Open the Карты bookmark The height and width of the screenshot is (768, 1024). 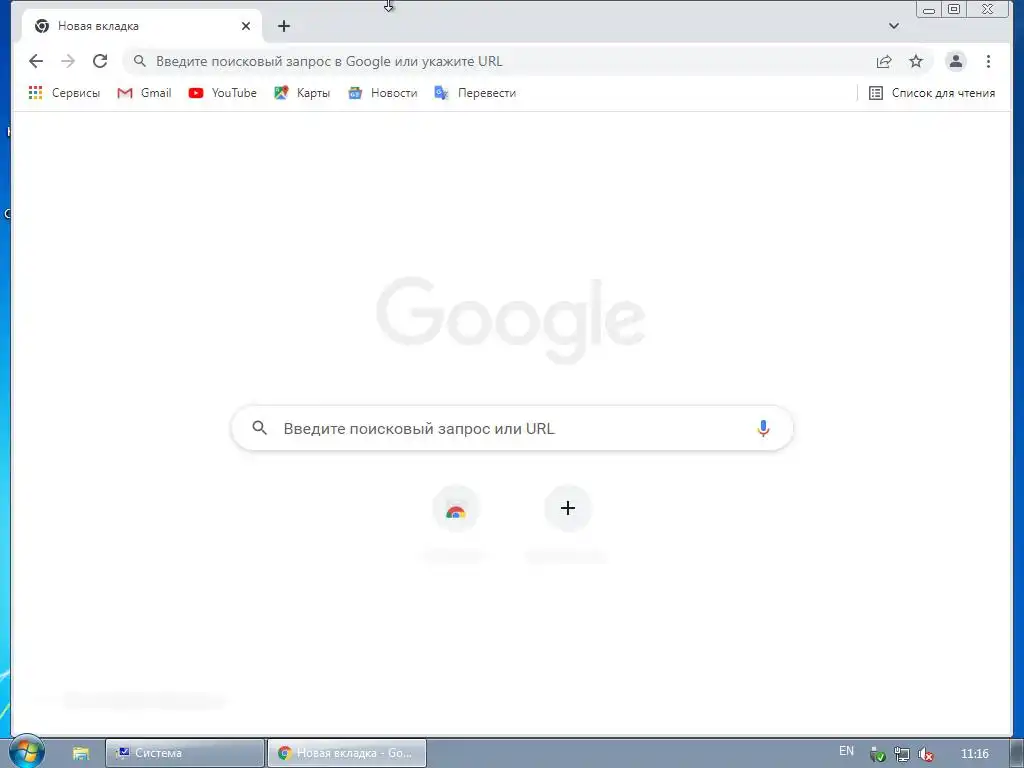point(302,93)
